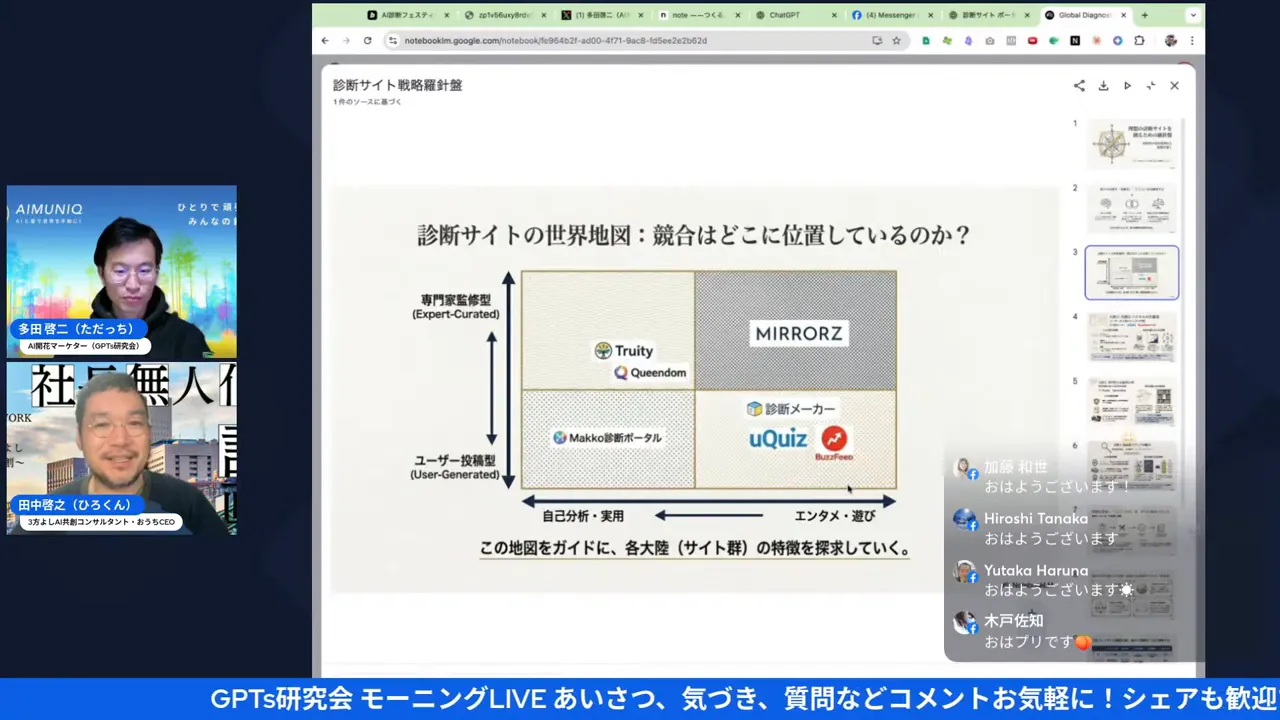Reload the NotebookLM page
The height and width of the screenshot is (720, 1280).
(366, 40)
